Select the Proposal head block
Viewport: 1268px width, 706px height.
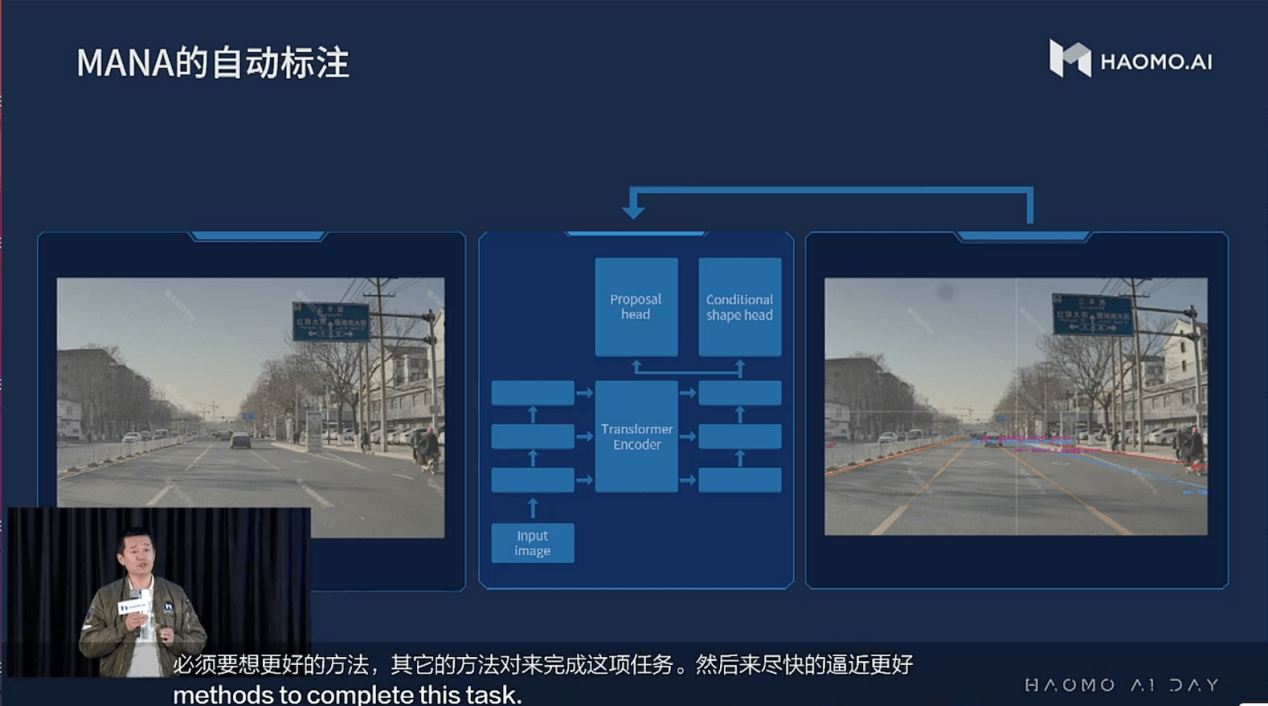point(636,307)
